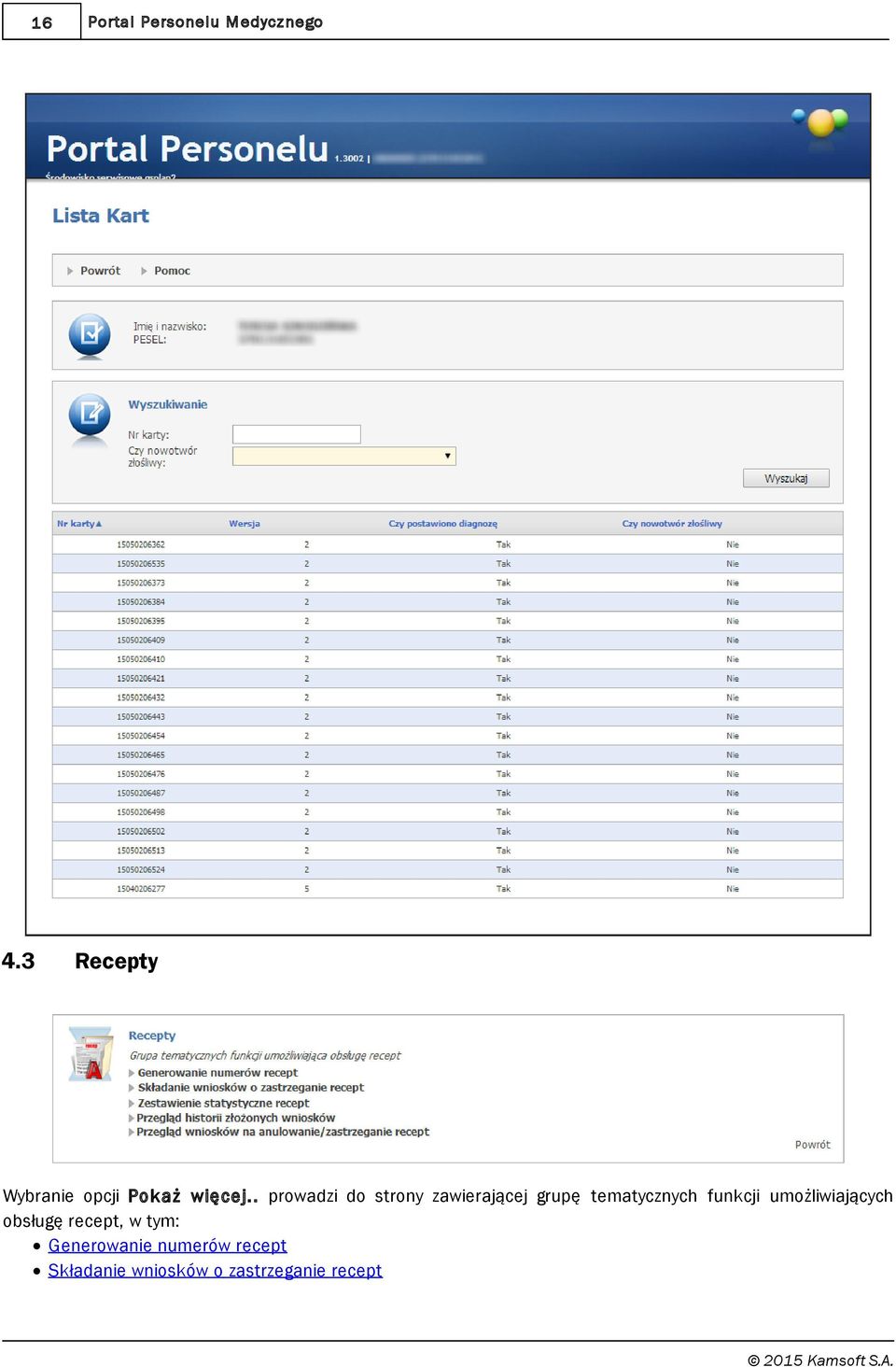This screenshot has width=896, height=1367.
Task: Select card number 15050206524
Action: coord(141,870)
